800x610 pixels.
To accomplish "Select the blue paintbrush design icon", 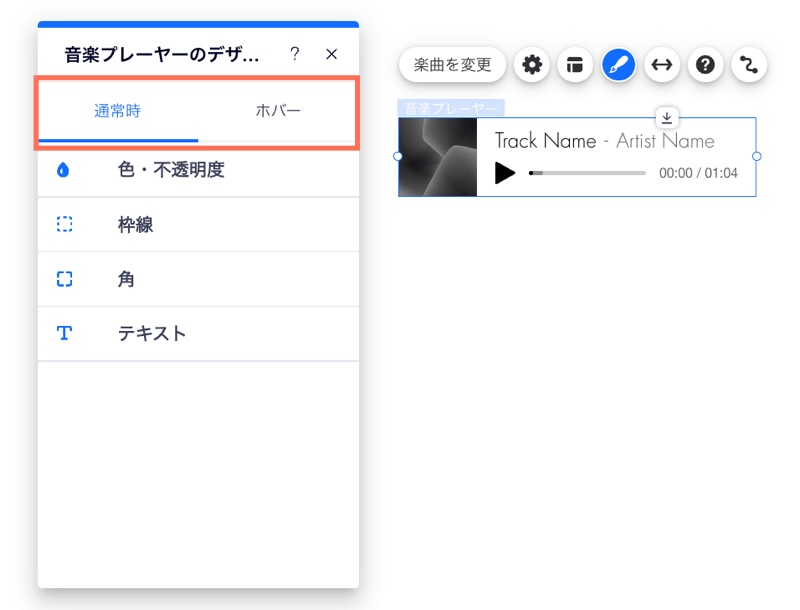I will (618, 64).
